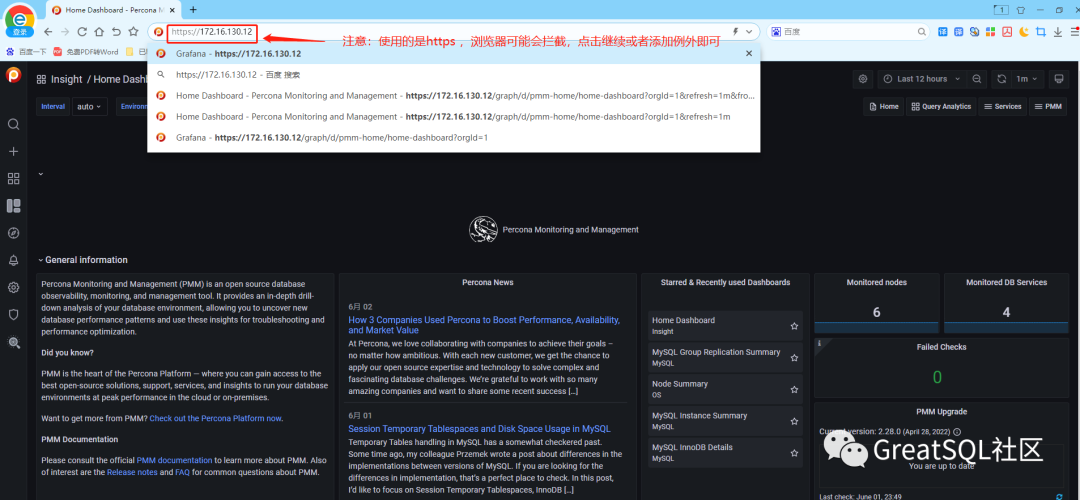The height and width of the screenshot is (500, 1080).
Task: Click the Create plus icon in sidebar
Action: pyautogui.click(x=13, y=152)
